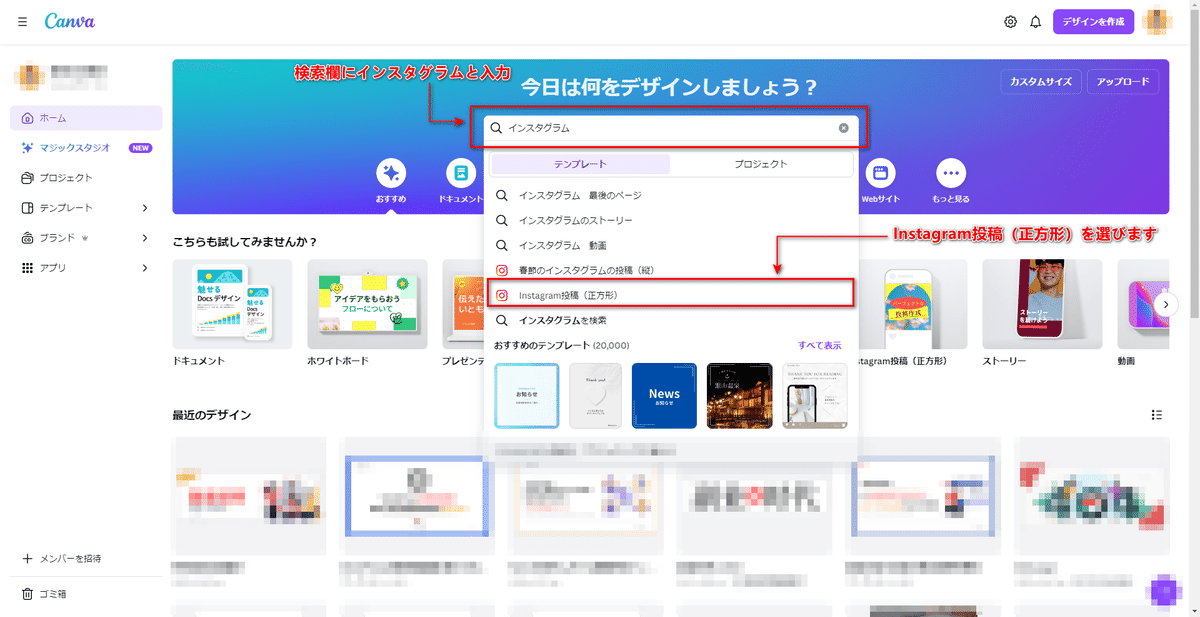
Task: Open ドキュメント card thumbnail
Action: [232, 304]
